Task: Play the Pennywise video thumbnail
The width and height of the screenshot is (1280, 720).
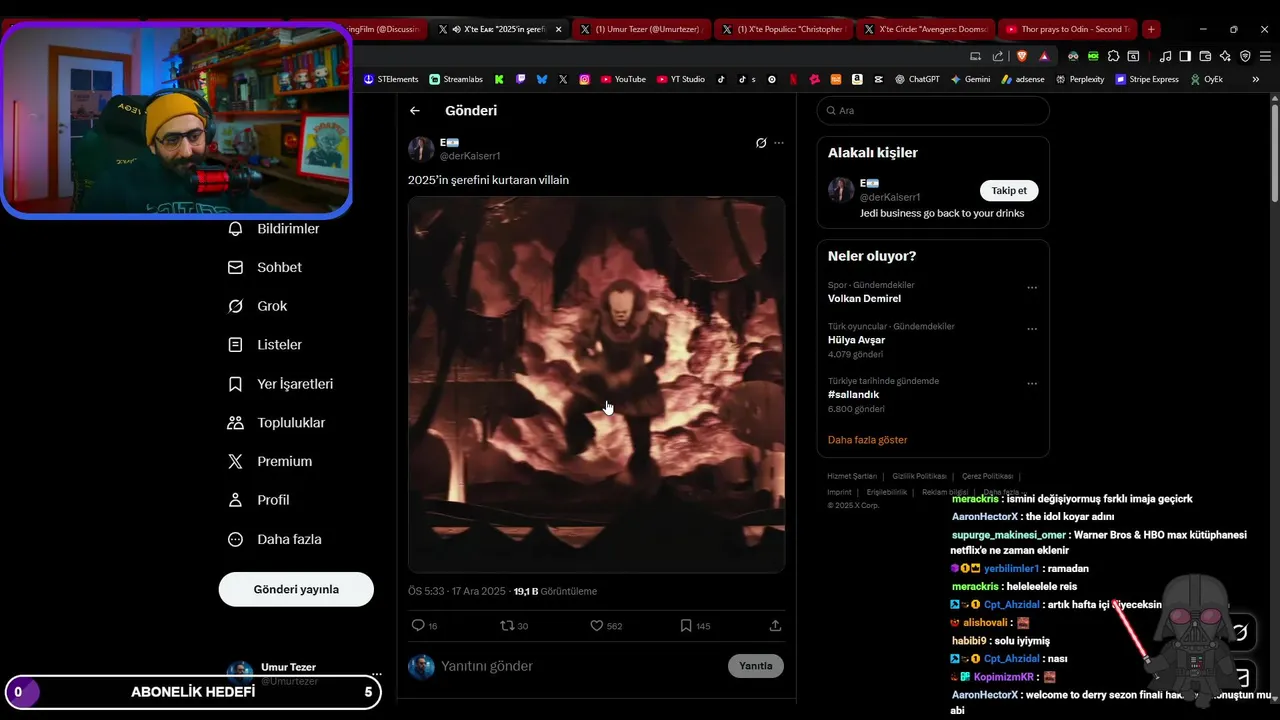Action: pos(596,384)
